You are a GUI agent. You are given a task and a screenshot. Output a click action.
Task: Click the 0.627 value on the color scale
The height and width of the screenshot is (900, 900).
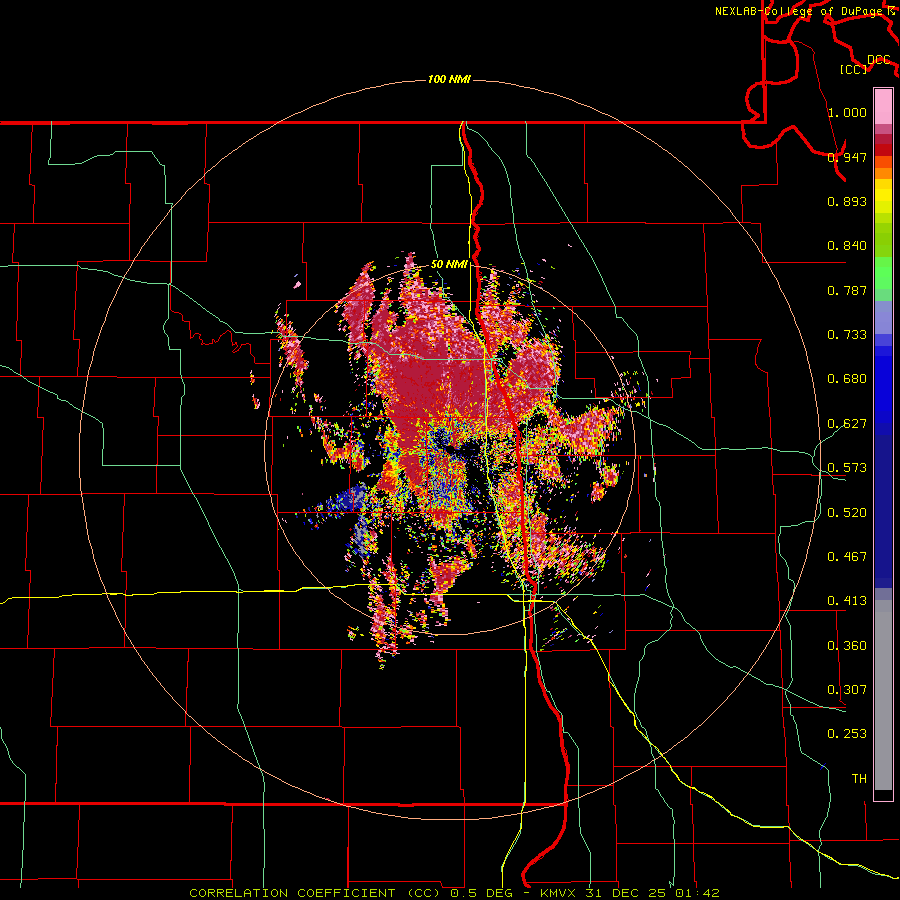coord(847,424)
